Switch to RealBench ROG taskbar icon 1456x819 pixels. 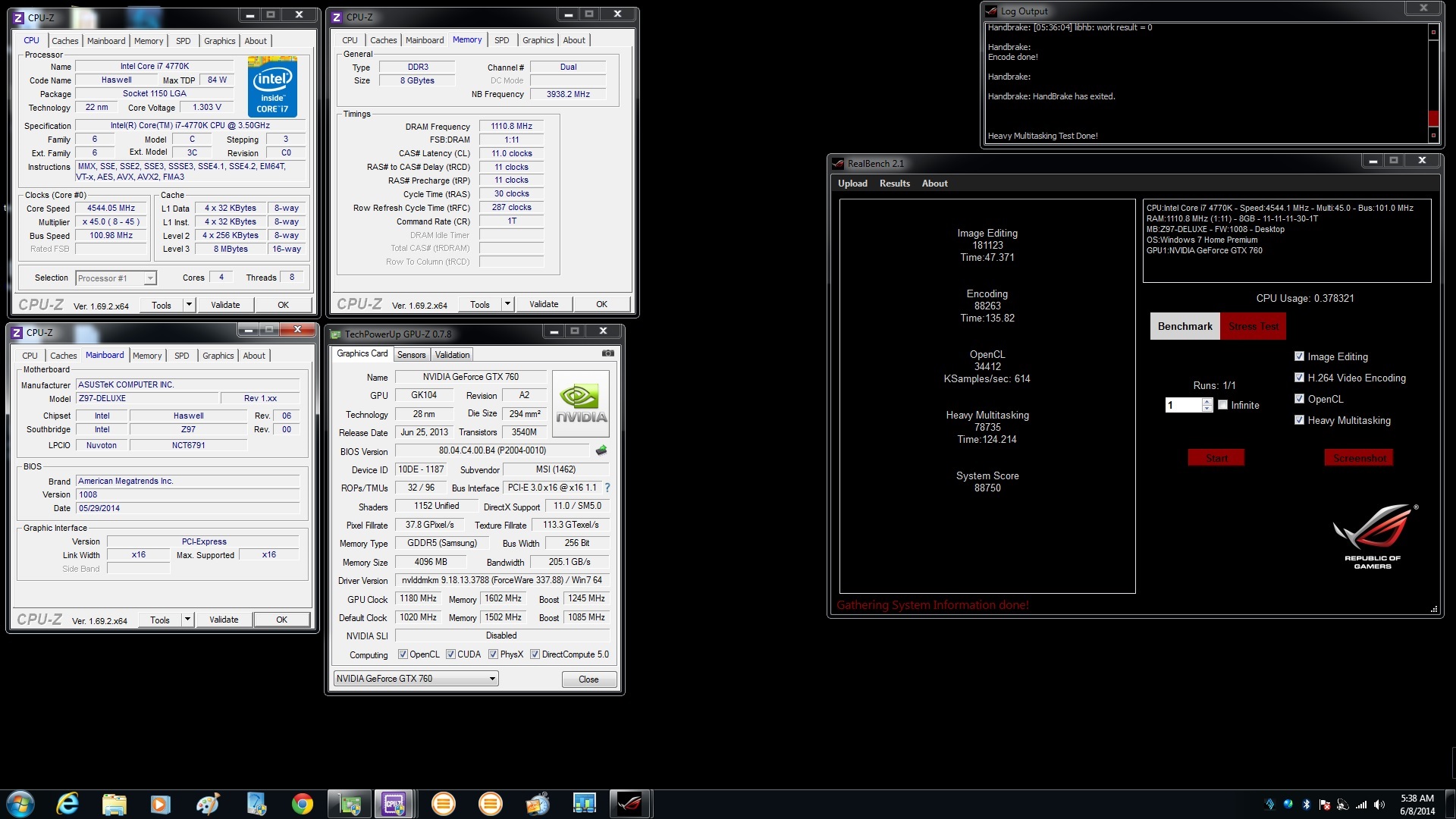629,804
